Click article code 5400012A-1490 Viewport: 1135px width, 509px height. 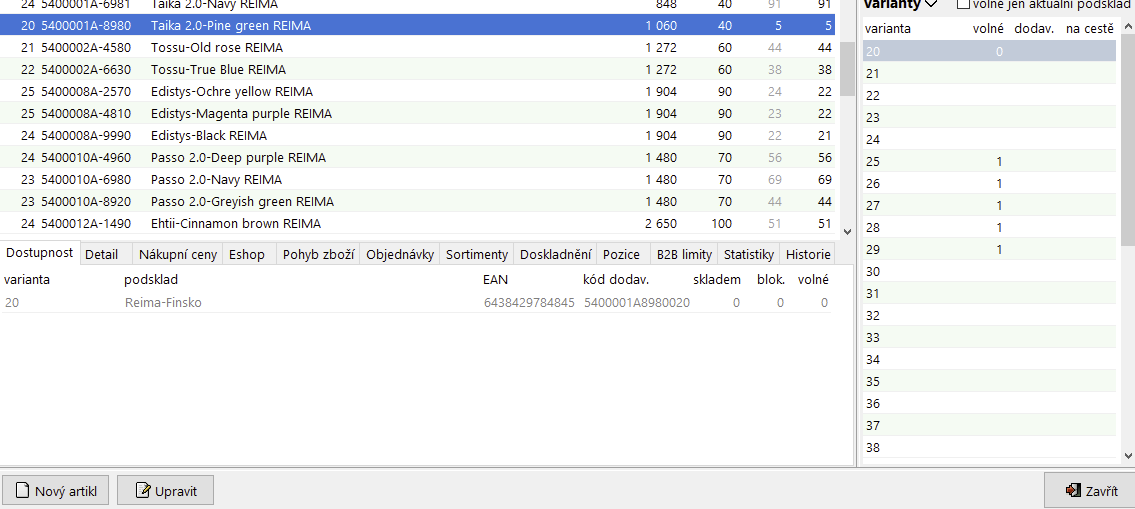tap(86, 223)
